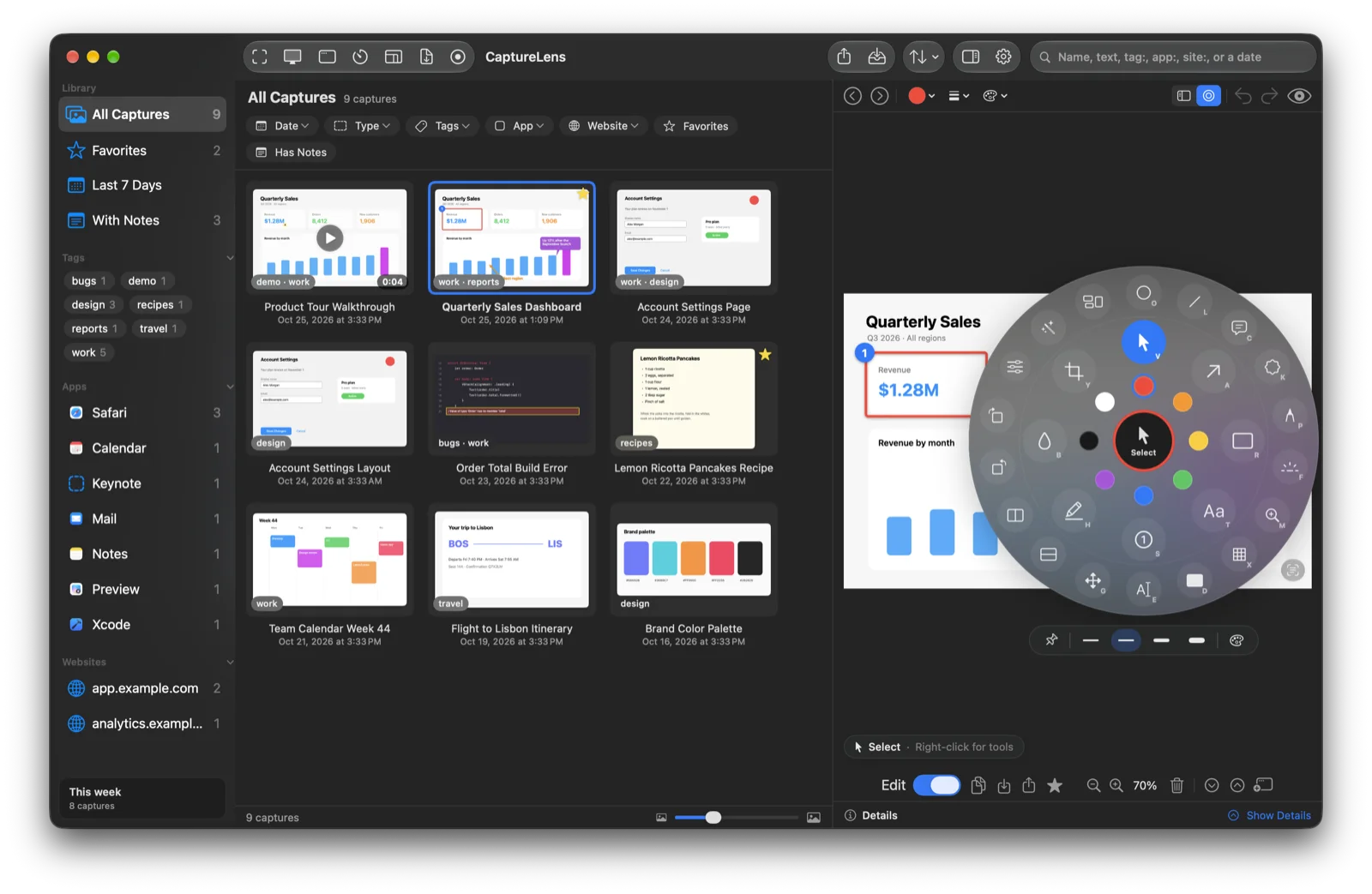
Task: Select Last 7 Days in sidebar
Action: pos(142,185)
